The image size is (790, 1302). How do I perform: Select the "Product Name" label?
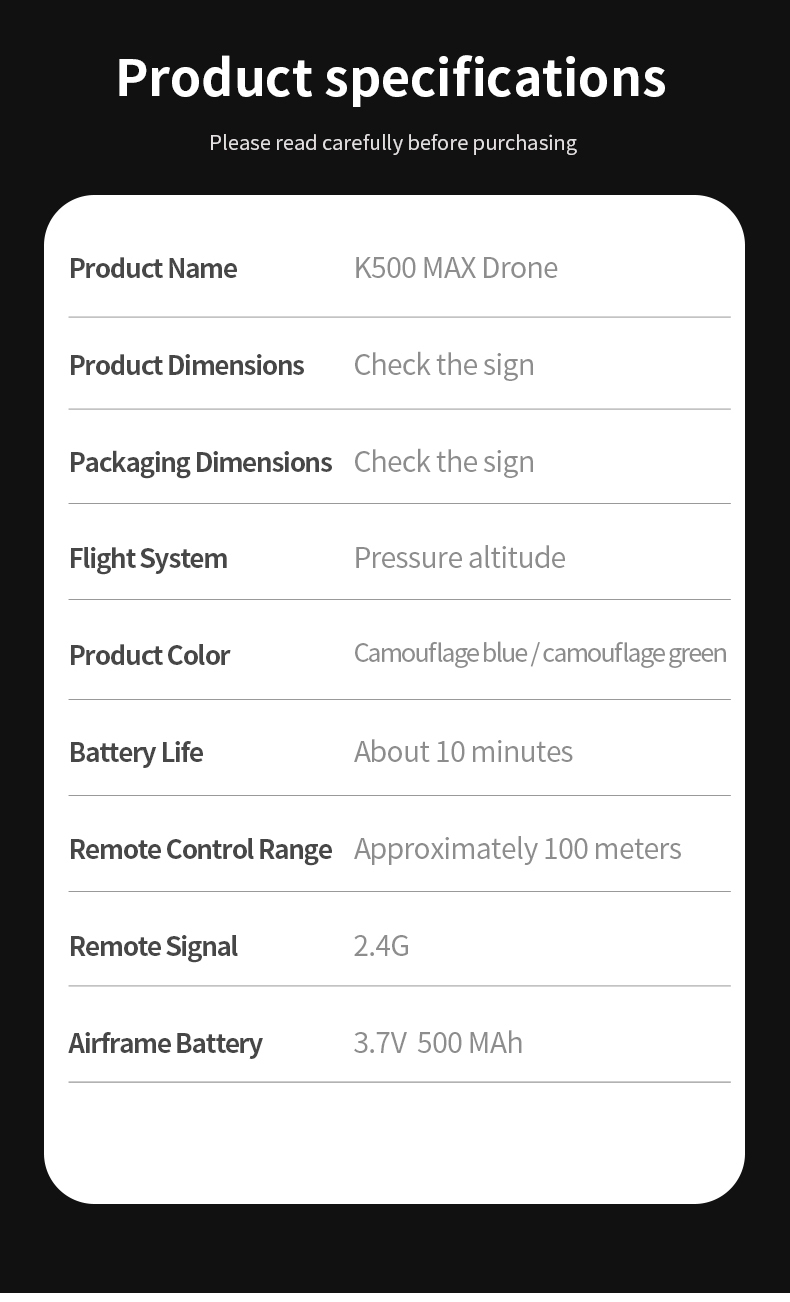[x=153, y=268]
